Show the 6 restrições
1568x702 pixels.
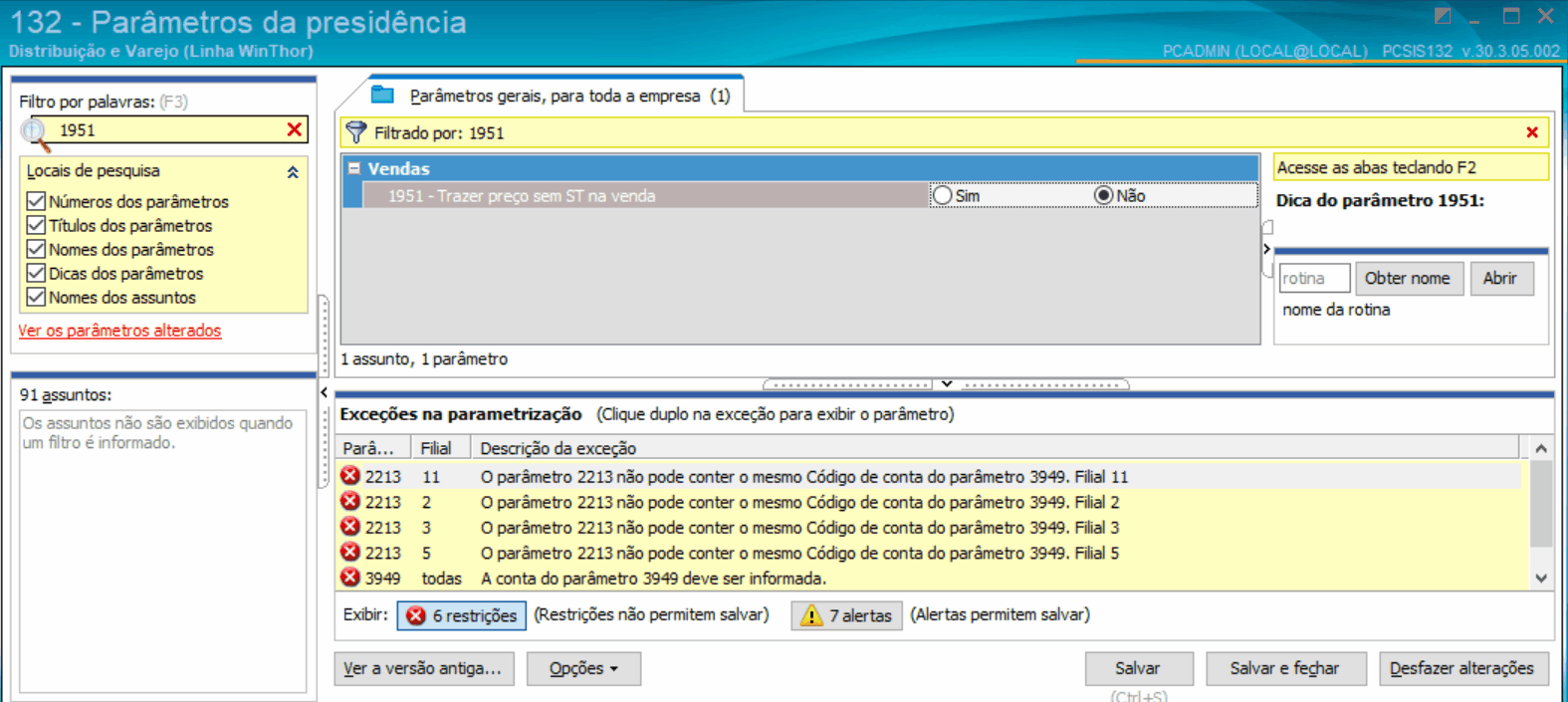tap(462, 616)
